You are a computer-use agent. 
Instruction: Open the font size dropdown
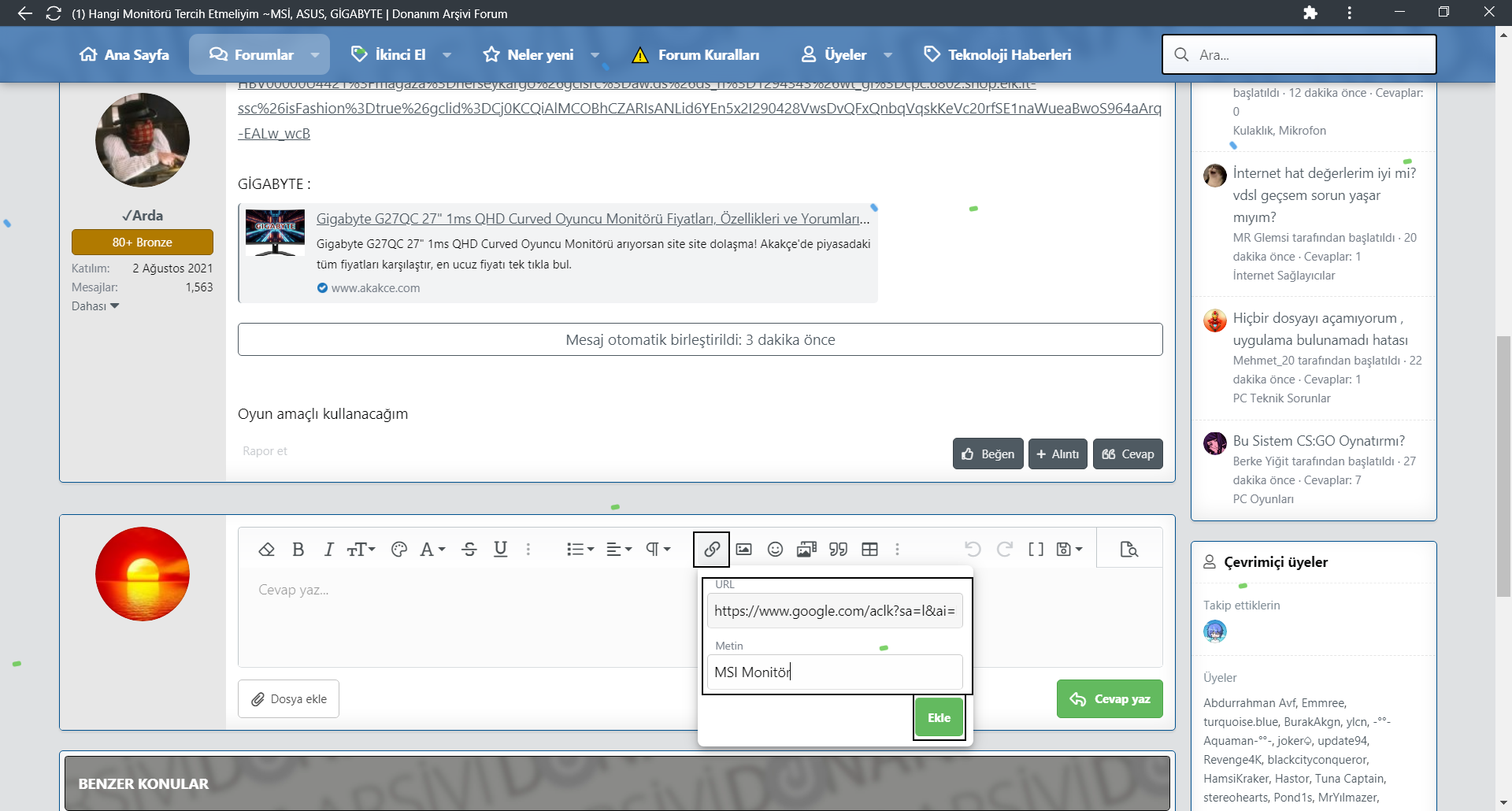click(x=361, y=550)
